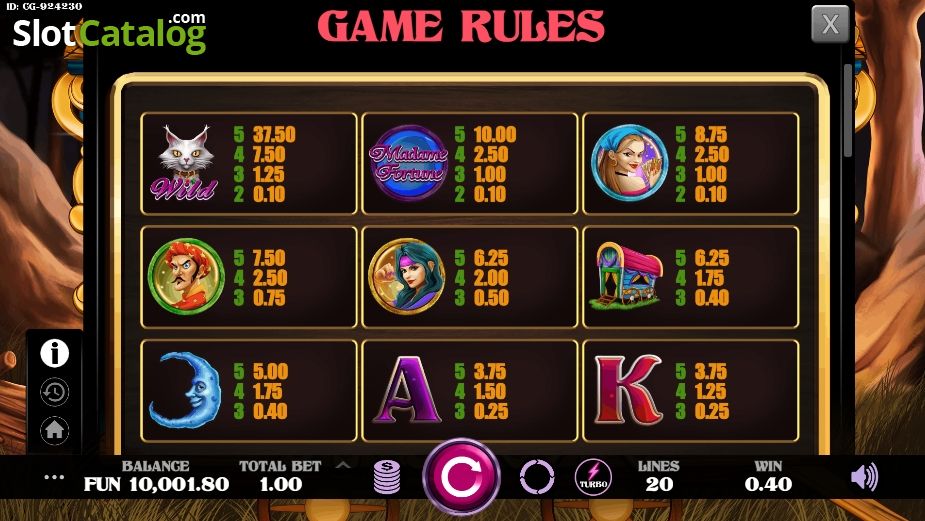The width and height of the screenshot is (925, 521).
Task: Click the blue moon symbol
Action: [185, 389]
